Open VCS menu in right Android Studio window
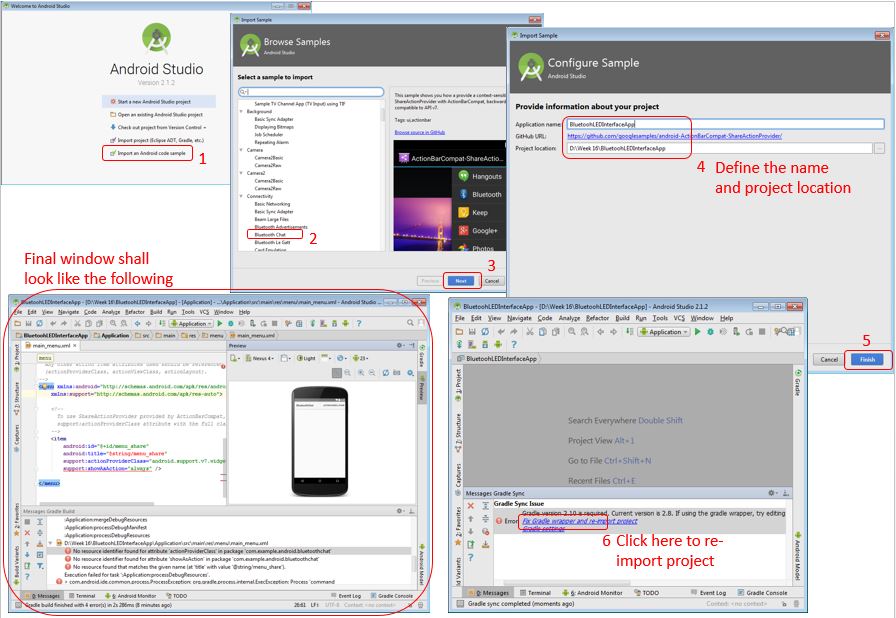Screen dimensions: 896x618 point(679,318)
